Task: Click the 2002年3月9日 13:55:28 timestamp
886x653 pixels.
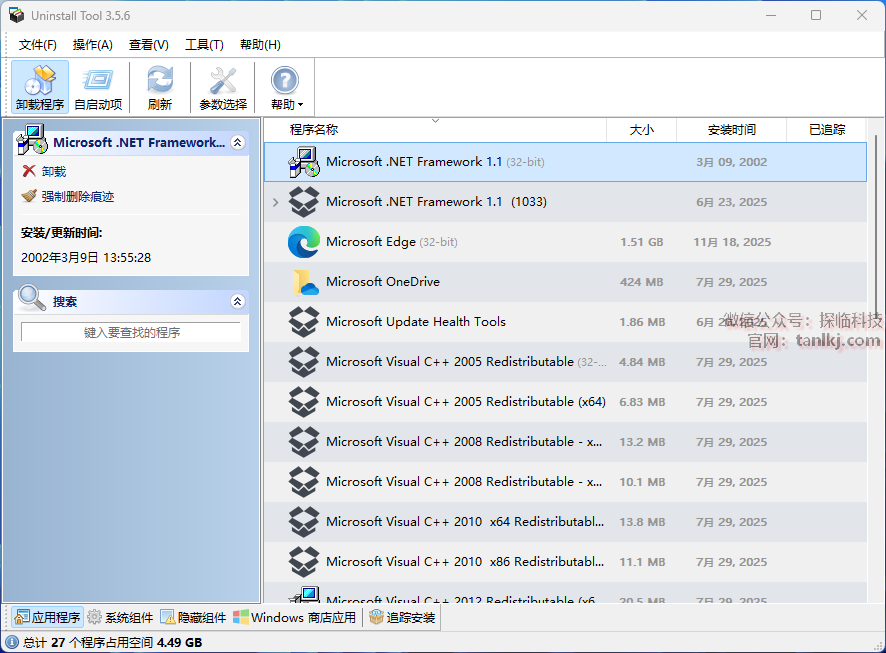Action: tap(86, 258)
